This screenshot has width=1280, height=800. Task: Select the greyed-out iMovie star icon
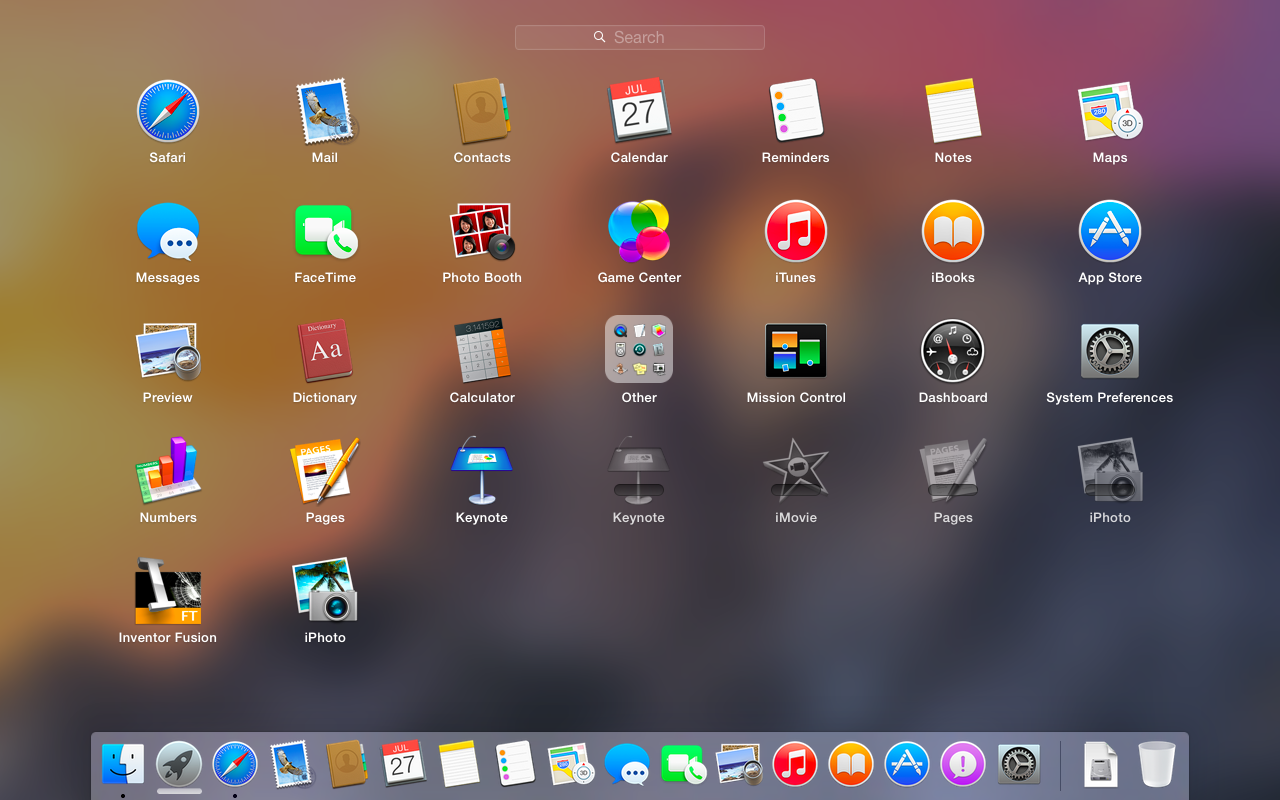796,471
